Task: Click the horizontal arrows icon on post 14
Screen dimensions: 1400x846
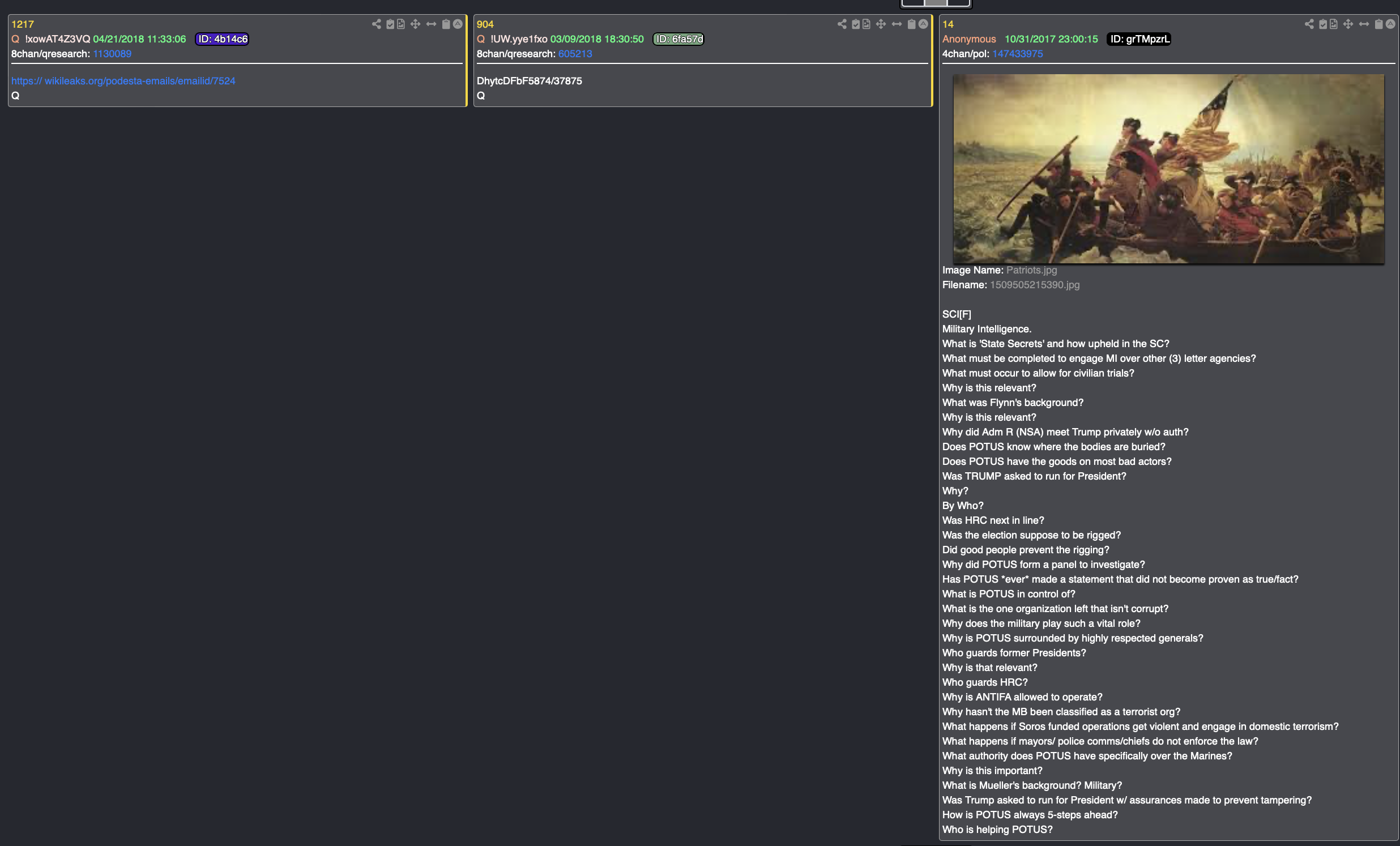Action: [x=1364, y=24]
